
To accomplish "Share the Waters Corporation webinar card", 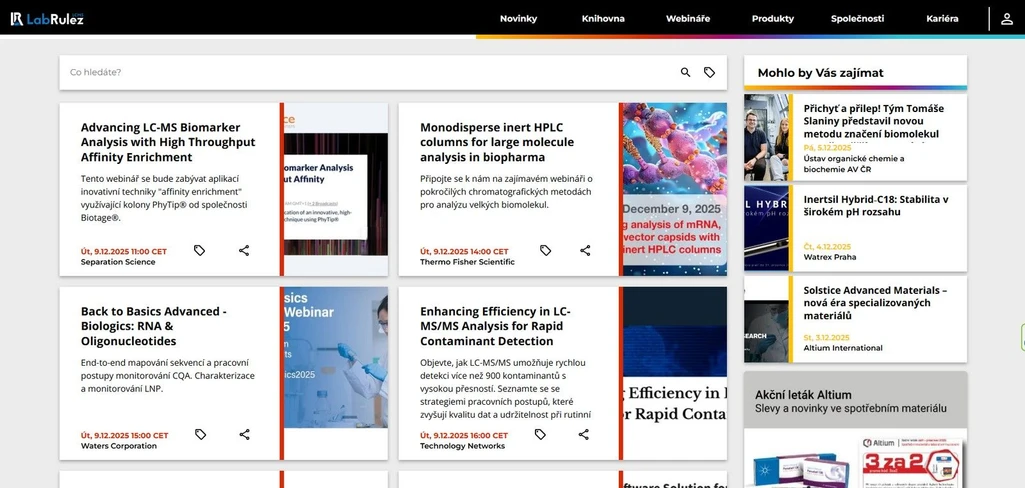I will point(244,434).
